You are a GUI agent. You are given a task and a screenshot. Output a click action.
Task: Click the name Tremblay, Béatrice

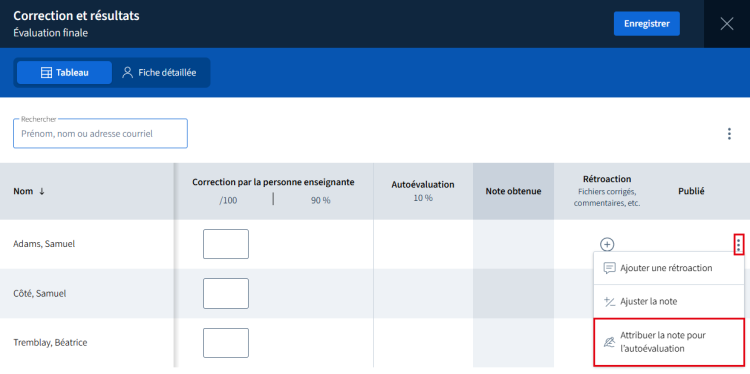[x=50, y=343]
